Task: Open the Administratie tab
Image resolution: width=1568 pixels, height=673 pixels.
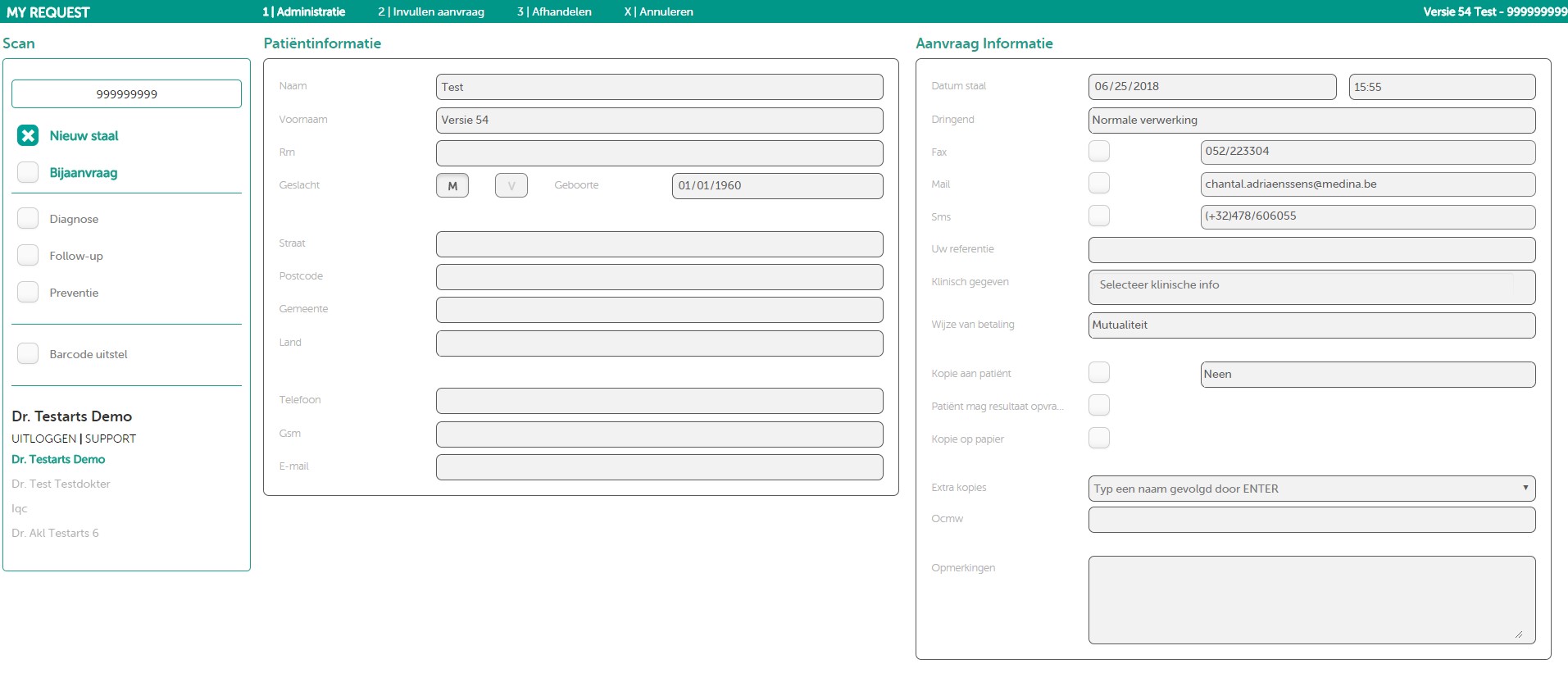Action: [304, 11]
